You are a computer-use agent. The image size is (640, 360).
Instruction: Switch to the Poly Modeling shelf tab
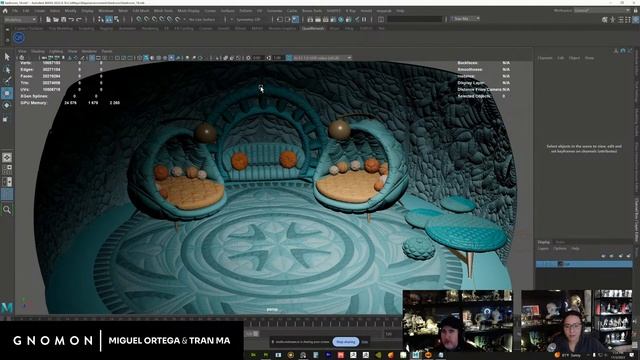[x=60, y=29]
